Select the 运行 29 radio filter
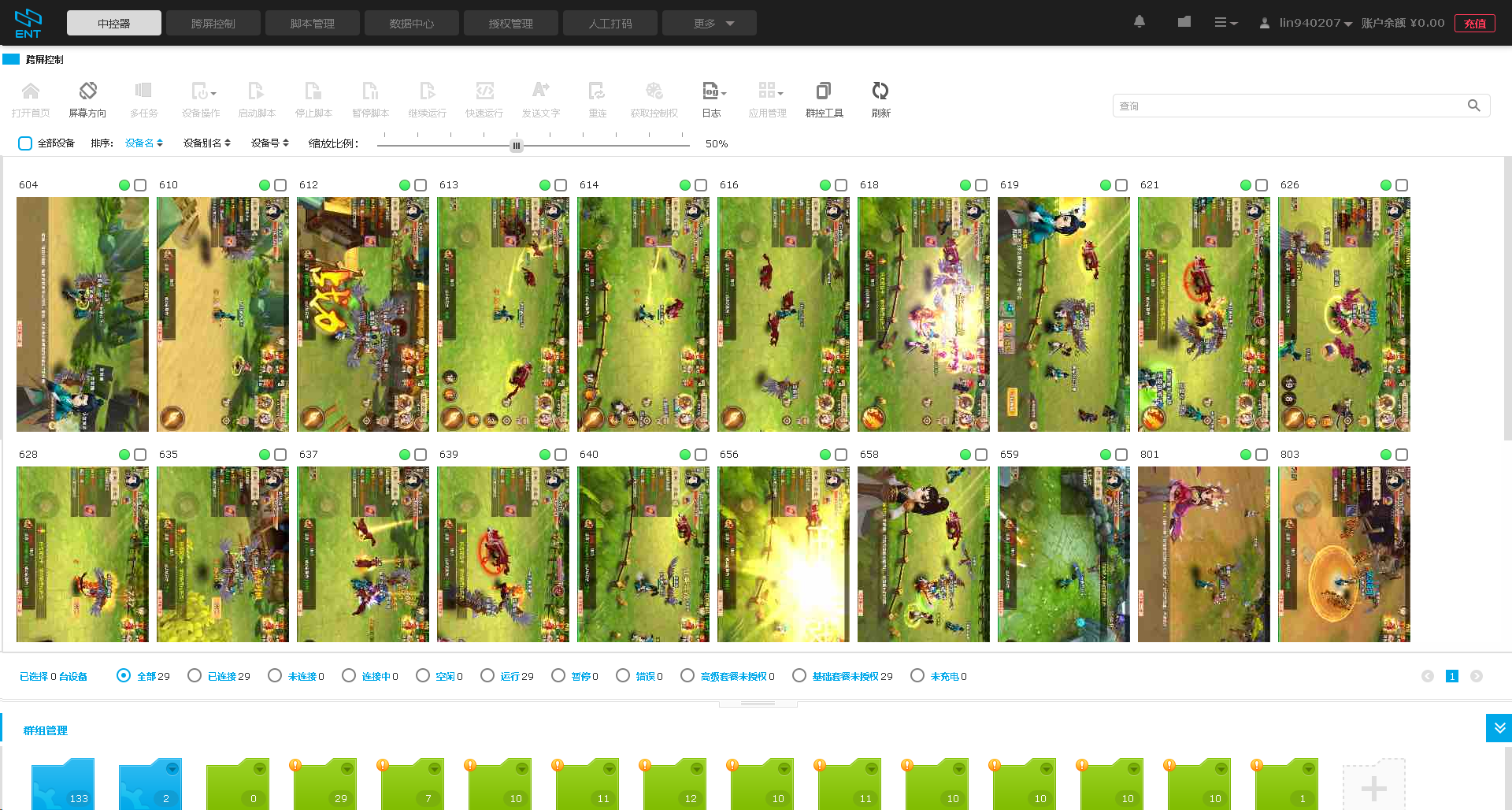The height and width of the screenshot is (810, 1512). coord(487,675)
